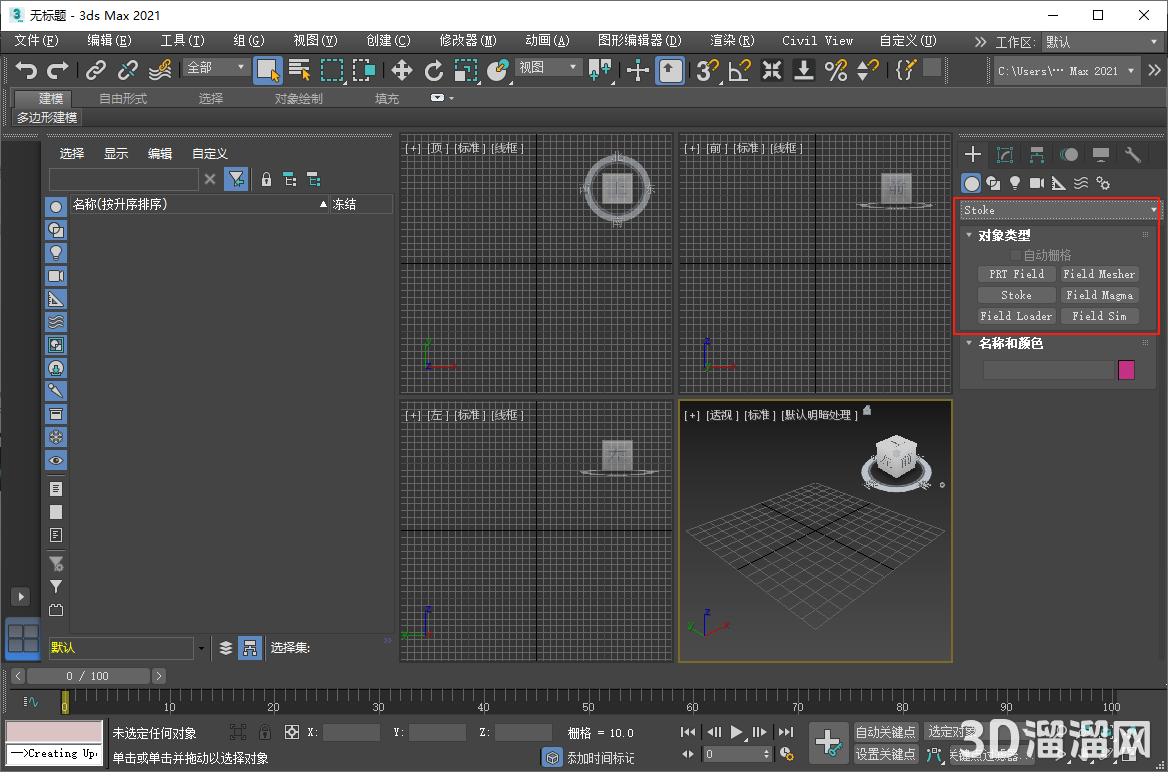Toggle Percent Snap icon
The height and width of the screenshot is (772, 1168).
836,71
